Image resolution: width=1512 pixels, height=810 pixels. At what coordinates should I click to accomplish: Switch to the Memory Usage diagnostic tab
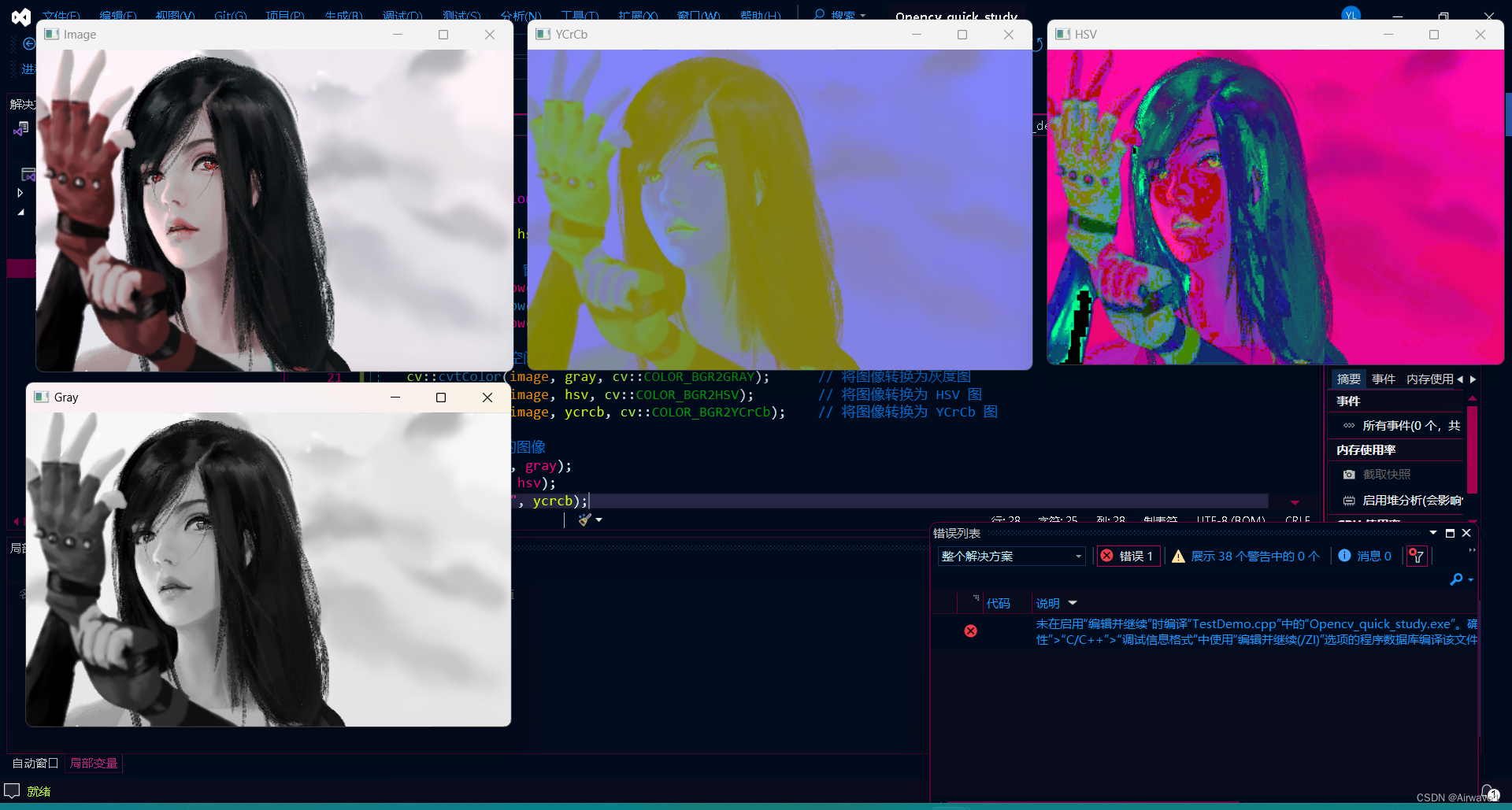(x=1430, y=379)
